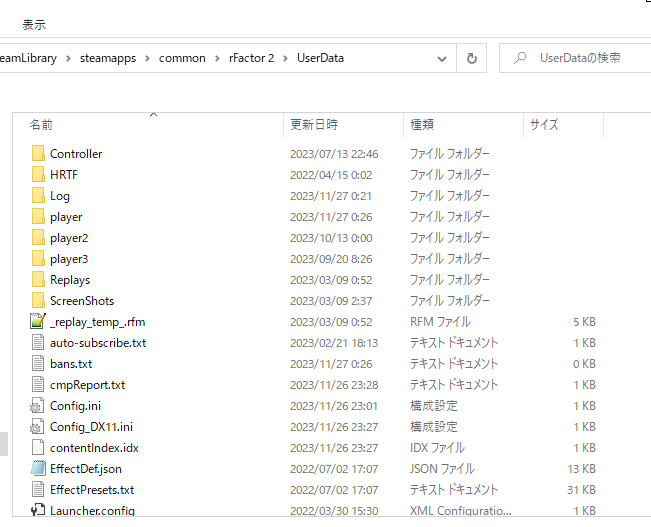Click the Log folder icon
Screen dimensions: 651x527
click(x=38, y=195)
